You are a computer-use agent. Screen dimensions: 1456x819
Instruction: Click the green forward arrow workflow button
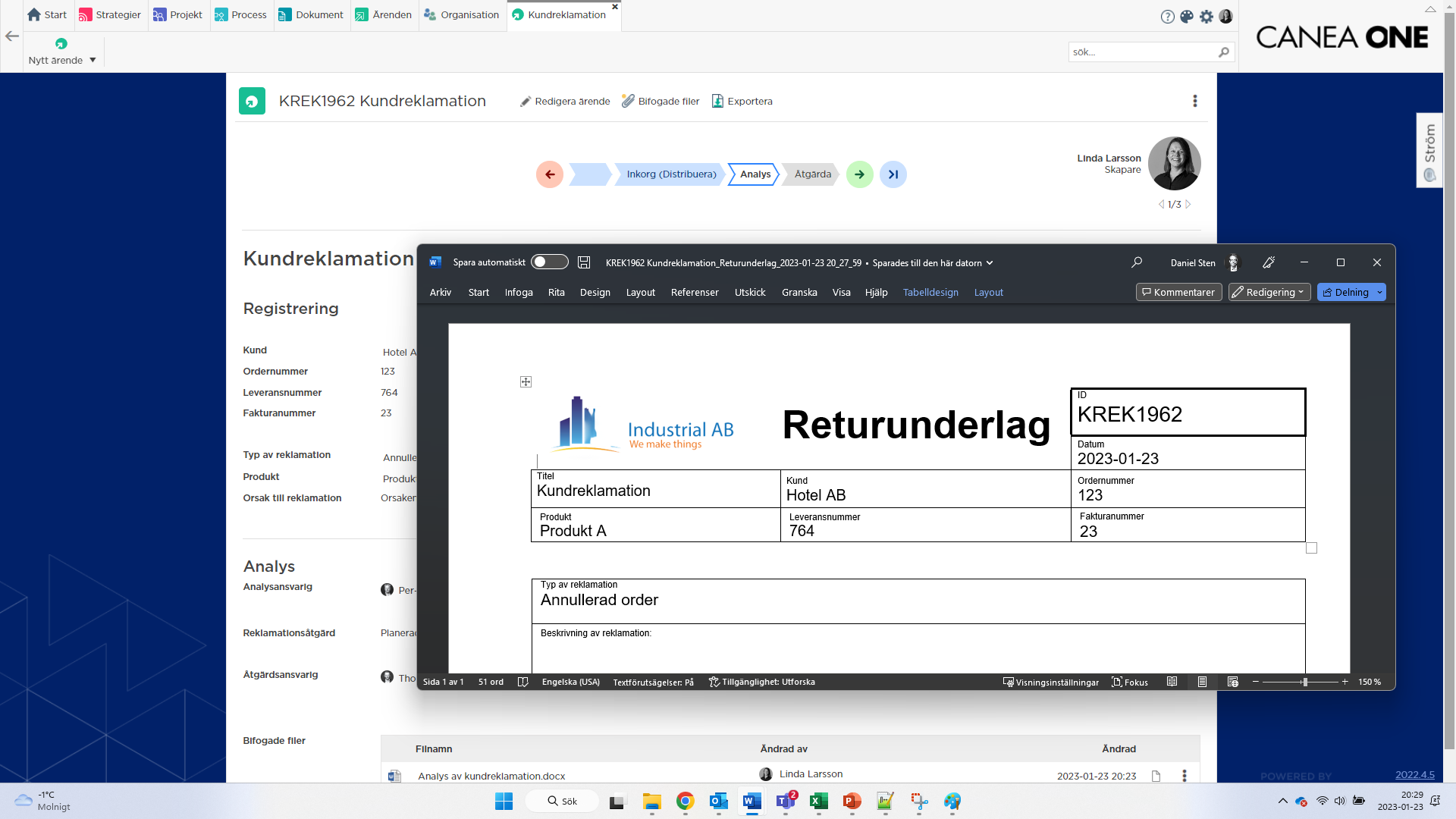point(859,174)
